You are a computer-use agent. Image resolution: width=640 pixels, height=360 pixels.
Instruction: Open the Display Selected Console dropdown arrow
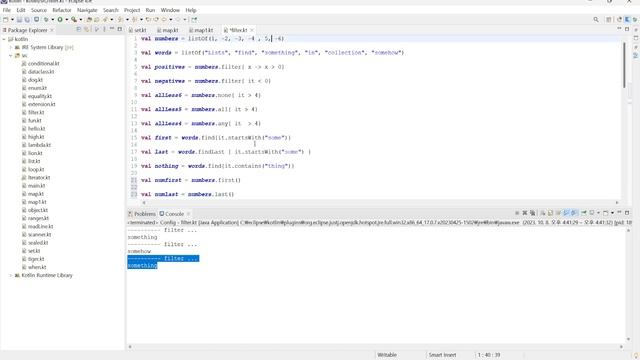pyautogui.click(x=598, y=213)
